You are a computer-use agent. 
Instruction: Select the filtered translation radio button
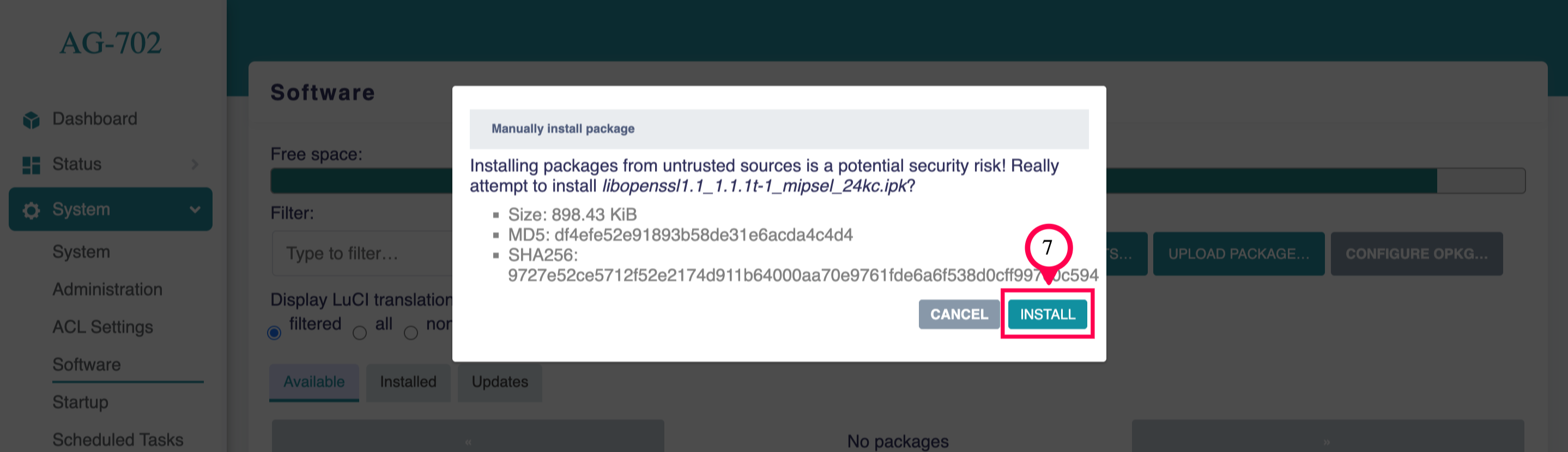(x=275, y=333)
